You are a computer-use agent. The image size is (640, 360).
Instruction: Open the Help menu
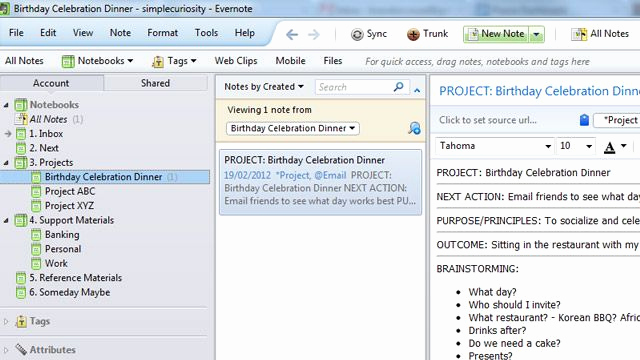pos(244,33)
